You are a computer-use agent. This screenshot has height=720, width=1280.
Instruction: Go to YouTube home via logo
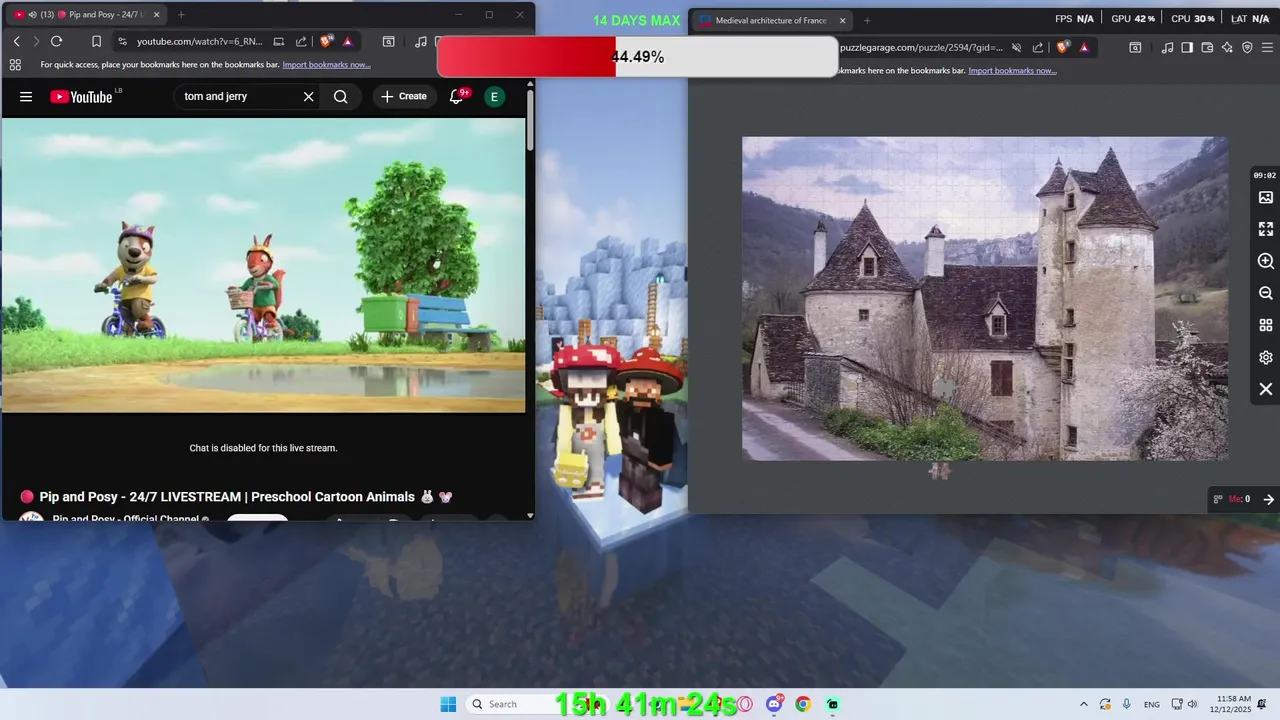click(x=81, y=97)
